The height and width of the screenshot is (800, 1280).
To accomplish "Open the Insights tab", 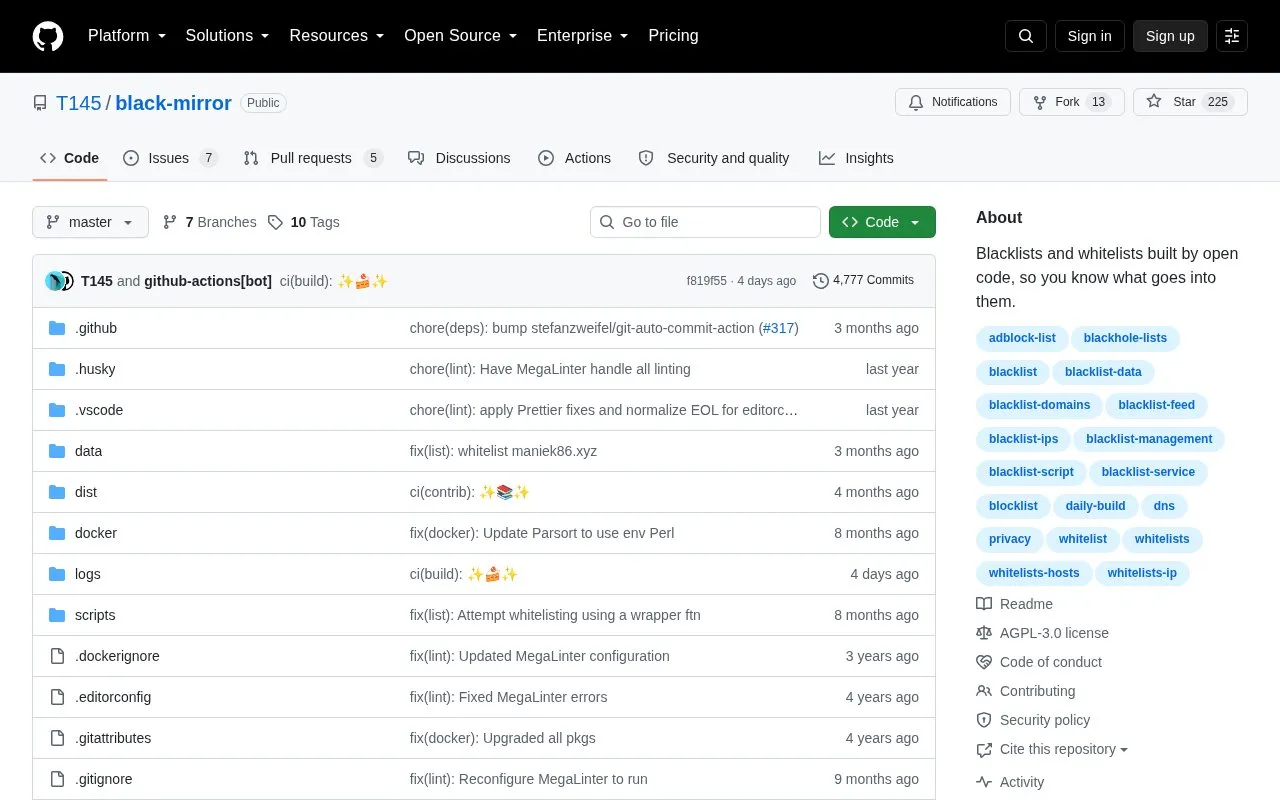I will (x=856, y=158).
